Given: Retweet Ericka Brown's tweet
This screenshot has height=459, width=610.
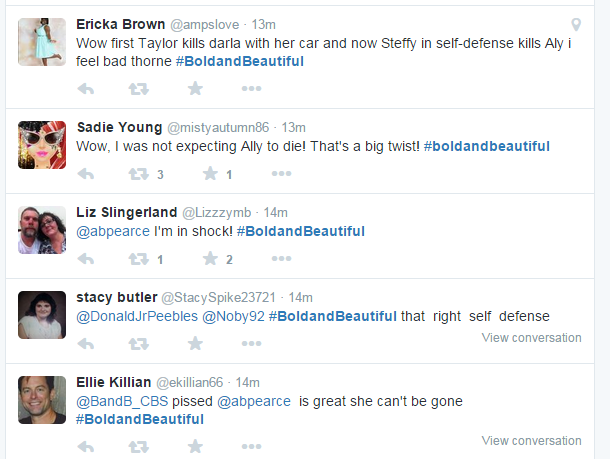Looking at the screenshot, I should click(138, 88).
